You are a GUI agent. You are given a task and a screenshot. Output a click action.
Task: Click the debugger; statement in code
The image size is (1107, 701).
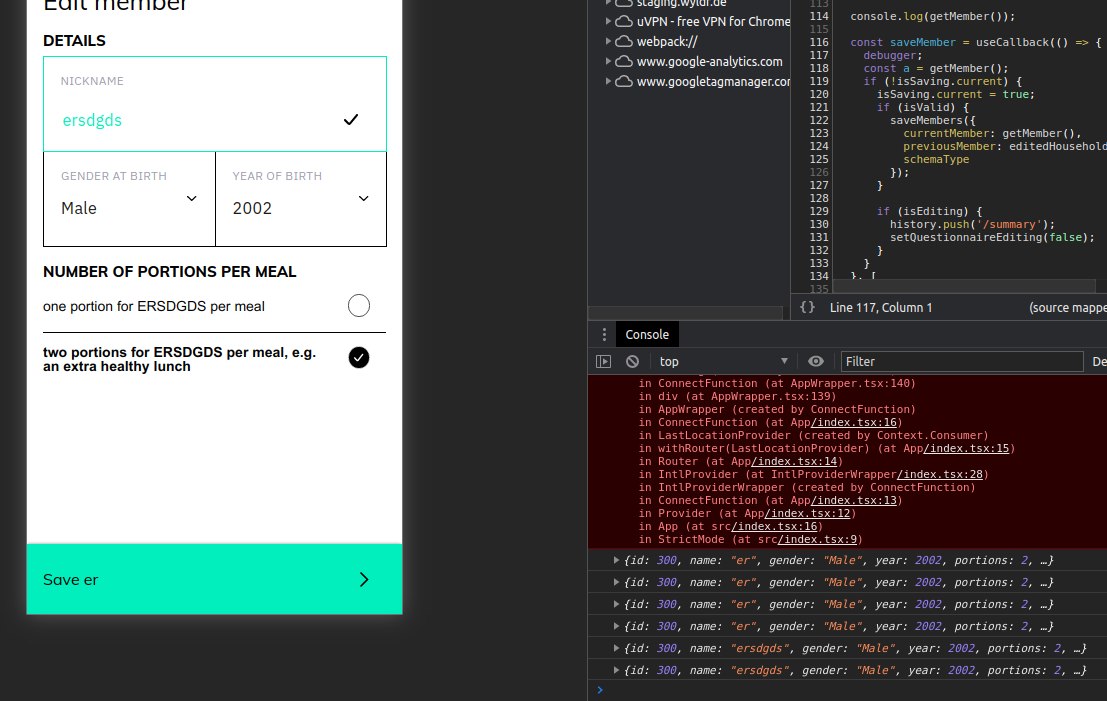tap(892, 55)
